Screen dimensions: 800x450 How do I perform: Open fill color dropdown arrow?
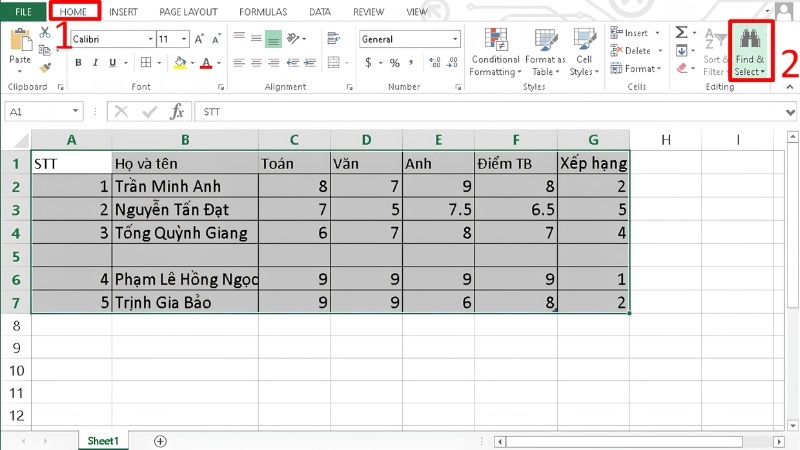pos(192,63)
